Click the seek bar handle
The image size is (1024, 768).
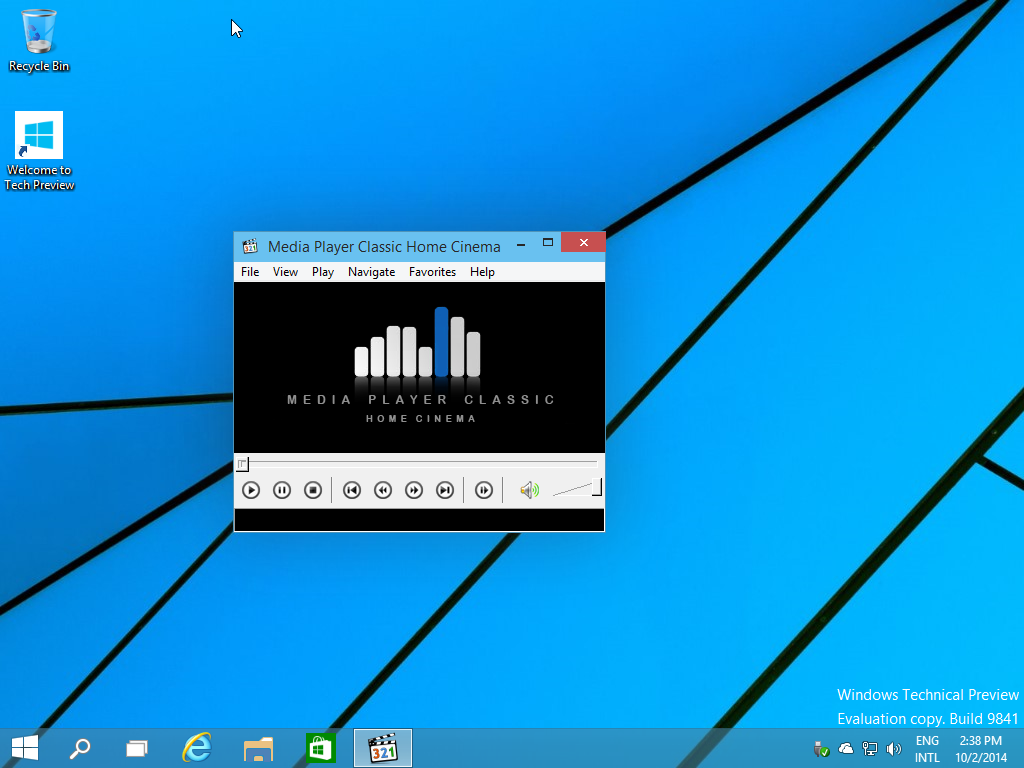[242, 464]
